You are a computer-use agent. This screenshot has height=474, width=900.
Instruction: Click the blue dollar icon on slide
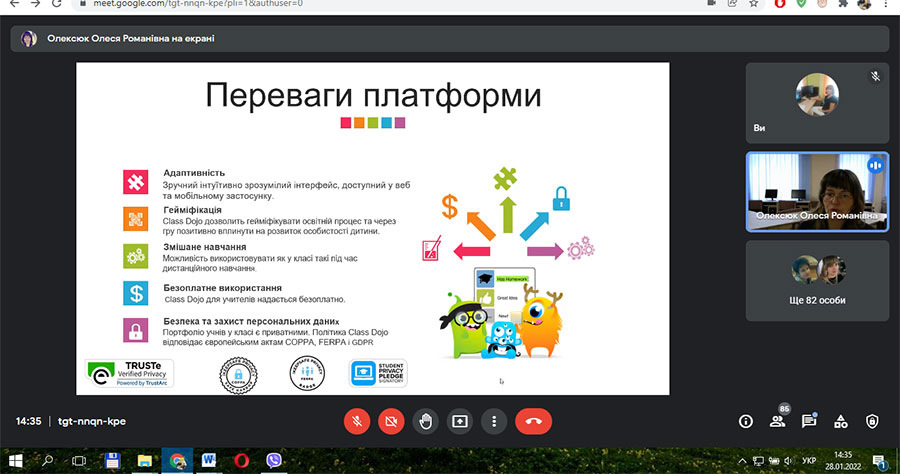coord(135,293)
